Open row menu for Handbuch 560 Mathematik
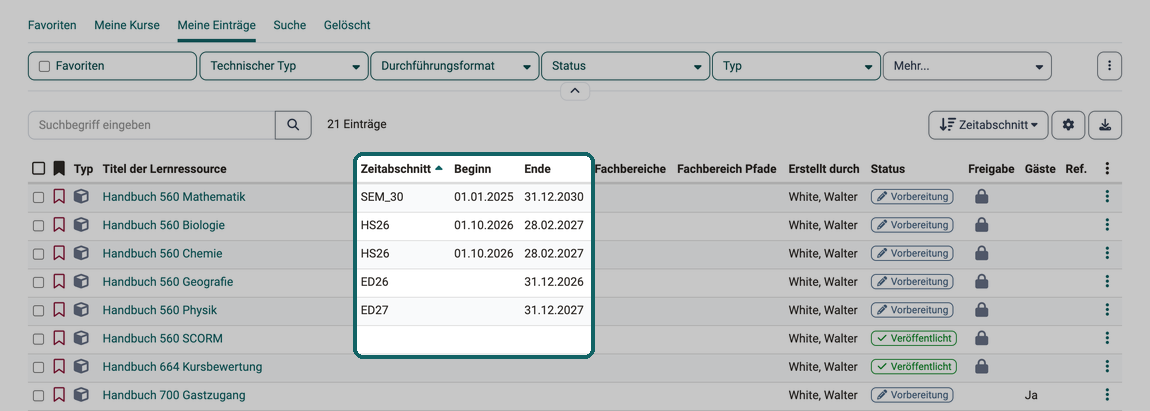This screenshot has width=1150, height=411. point(1107,197)
